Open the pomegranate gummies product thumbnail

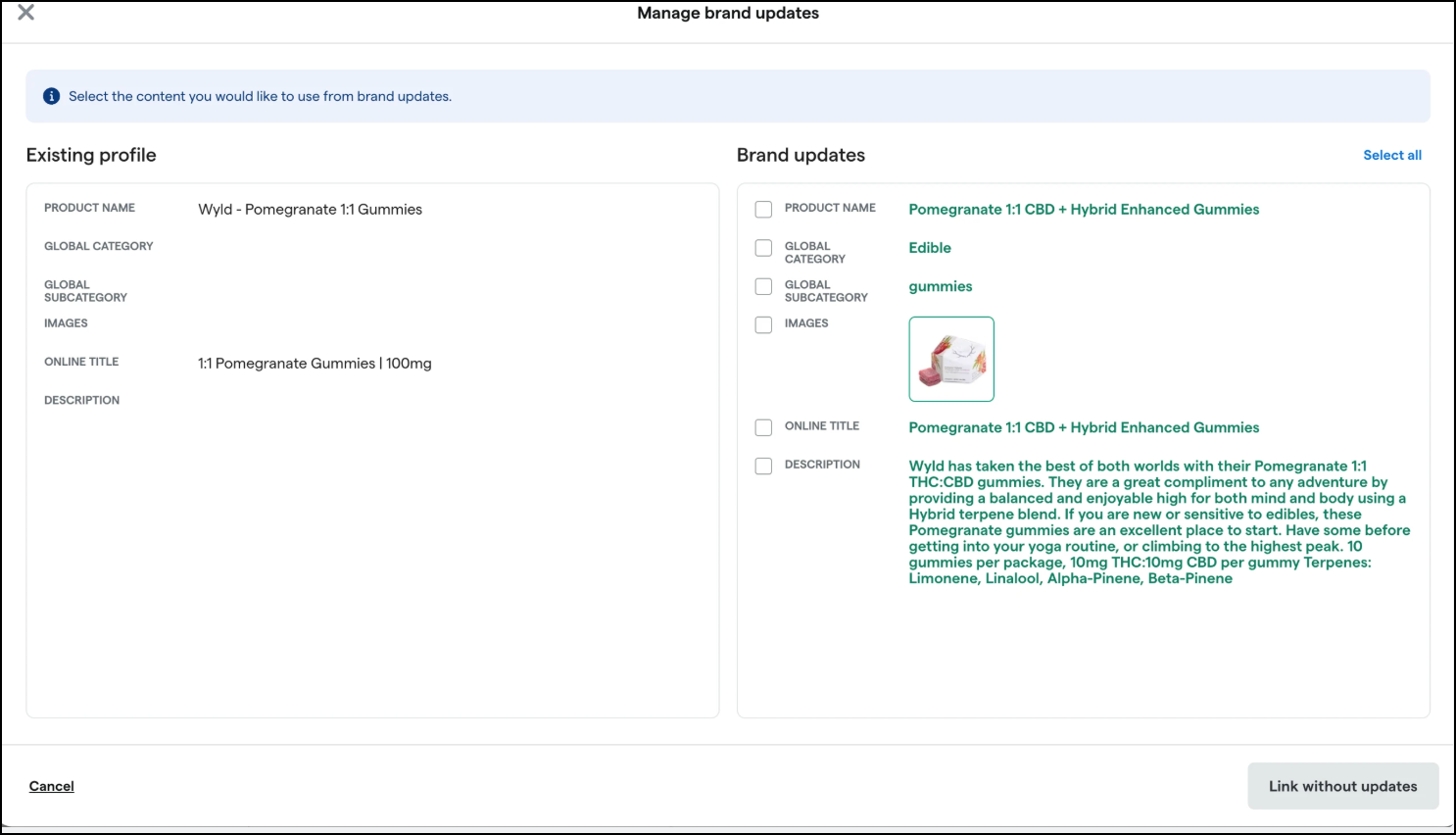[951, 359]
